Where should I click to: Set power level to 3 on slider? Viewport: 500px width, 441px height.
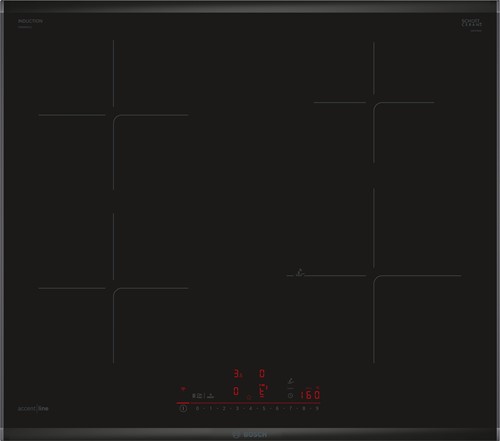(237, 408)
